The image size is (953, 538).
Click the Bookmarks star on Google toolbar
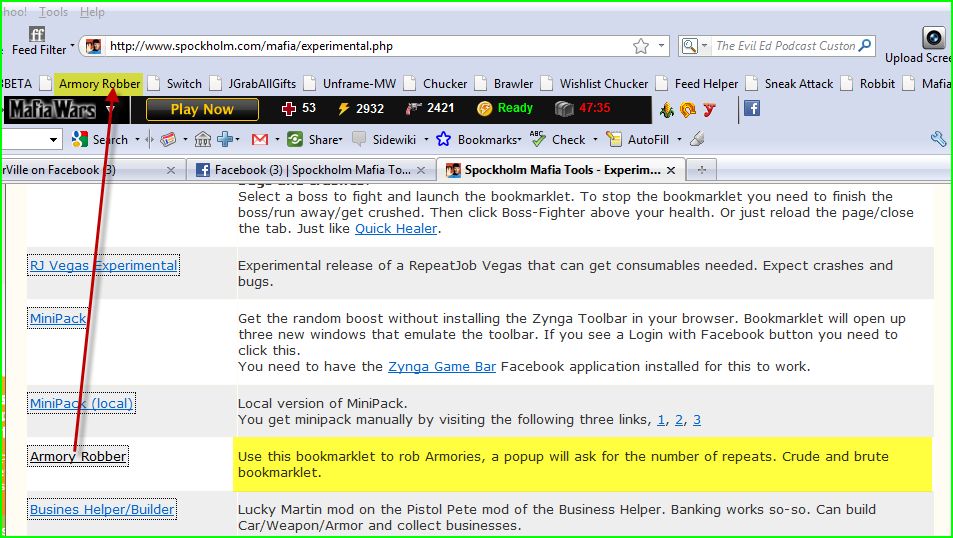coord(444,139)
